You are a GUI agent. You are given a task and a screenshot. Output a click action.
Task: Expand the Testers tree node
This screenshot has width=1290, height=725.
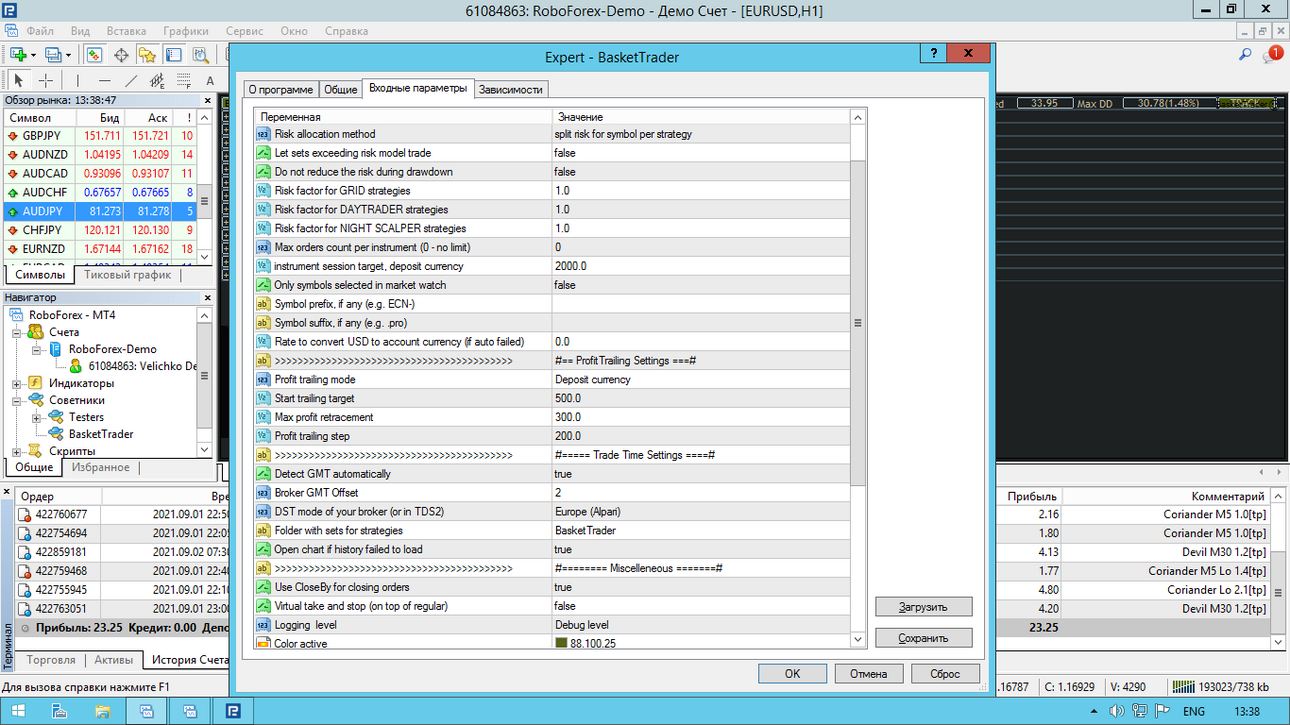(x=37, y=417)
